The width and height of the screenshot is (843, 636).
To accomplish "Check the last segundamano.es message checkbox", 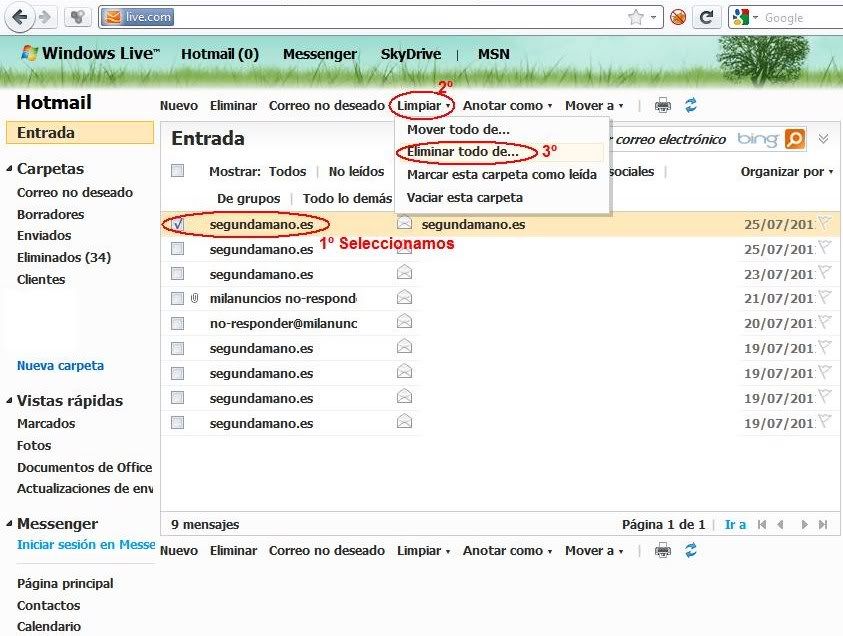I will pos(177,423).
